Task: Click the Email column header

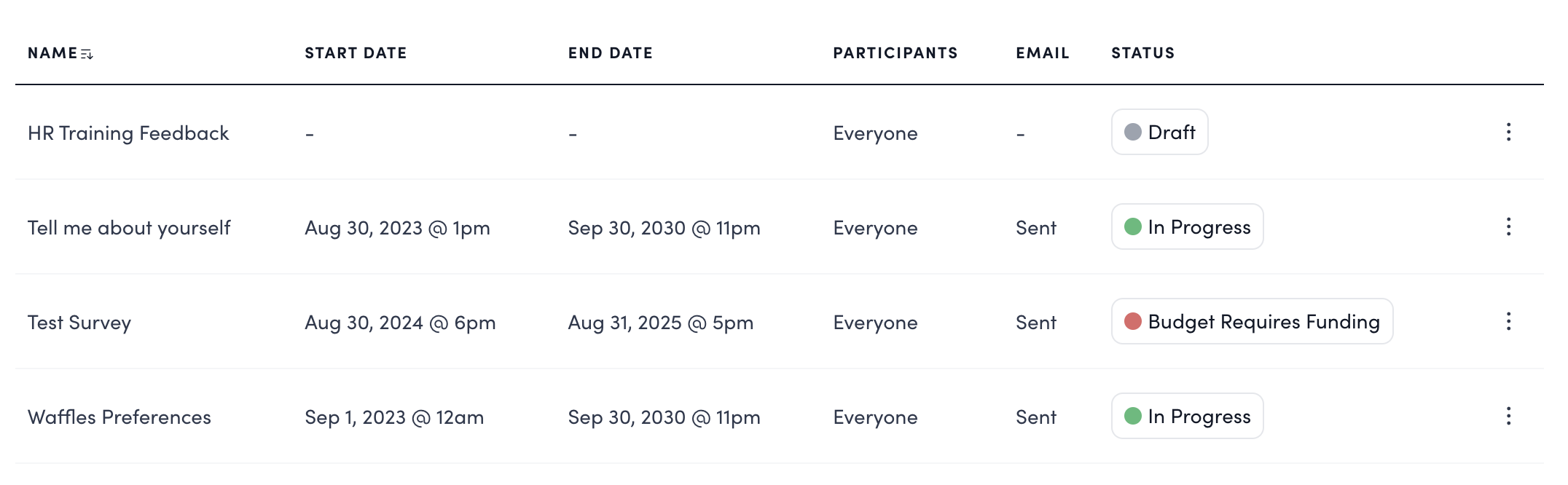Action: click(1042, 53)
